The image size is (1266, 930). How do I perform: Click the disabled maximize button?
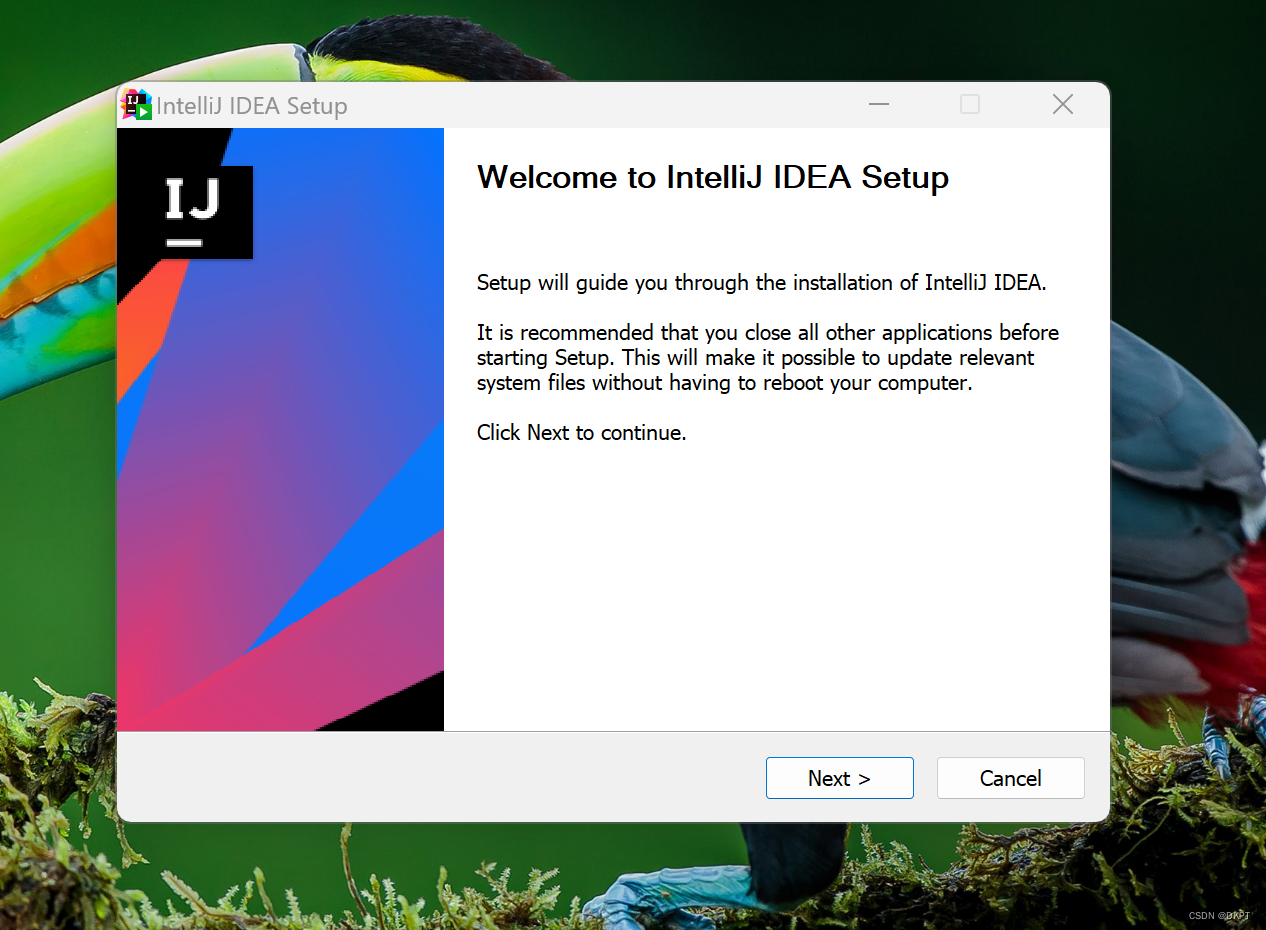(x=970, y=104)
